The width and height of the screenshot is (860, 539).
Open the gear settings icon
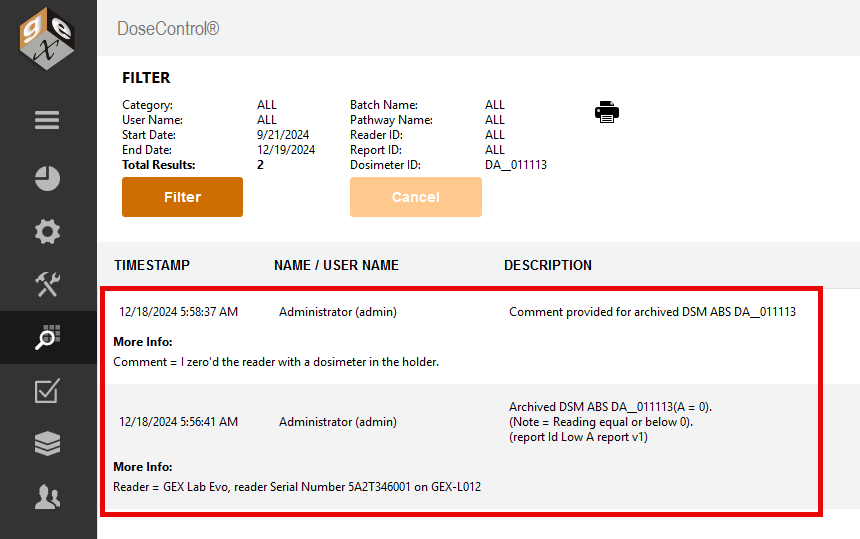tap(47, 231)
